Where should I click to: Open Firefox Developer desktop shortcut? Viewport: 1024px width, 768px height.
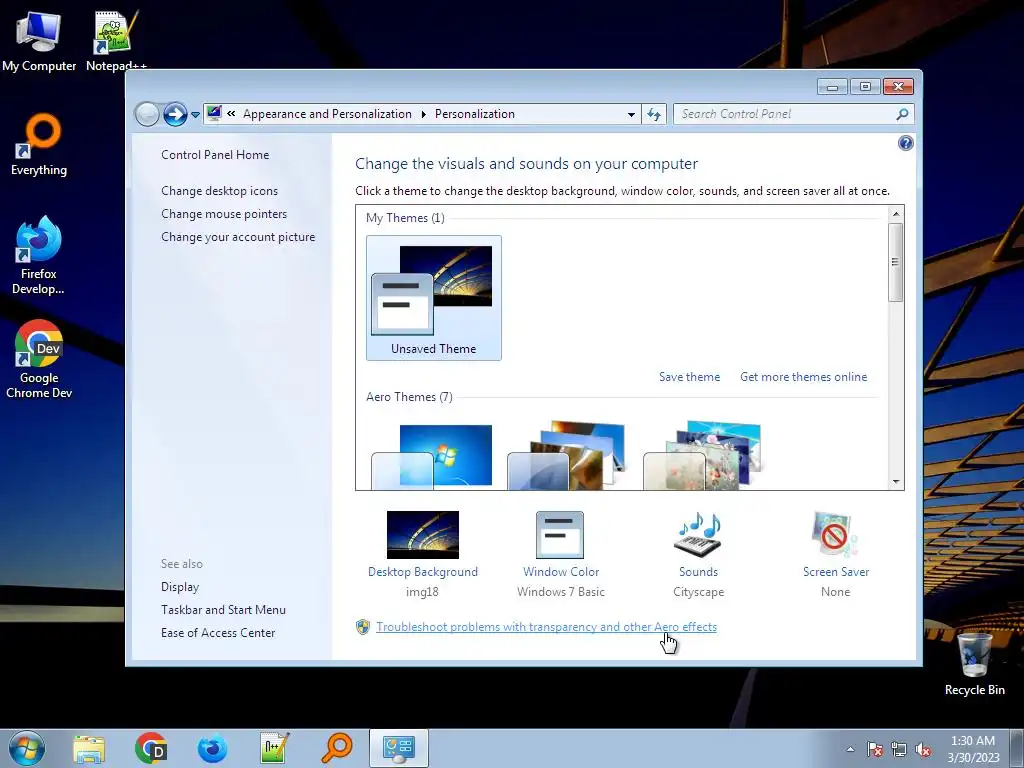click(x=39, y=255)
